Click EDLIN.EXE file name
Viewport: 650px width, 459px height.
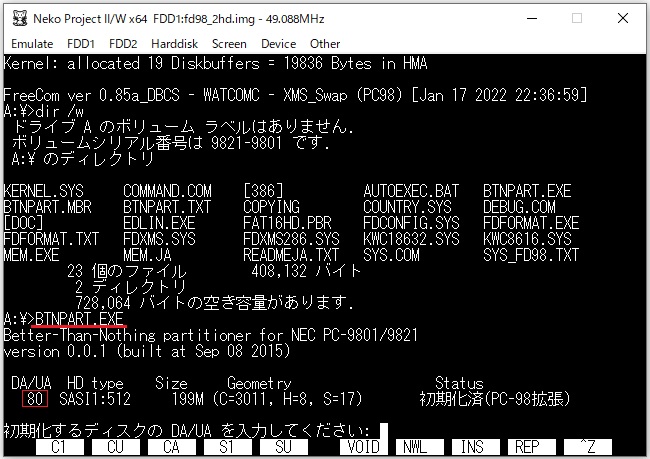point(159,223)
